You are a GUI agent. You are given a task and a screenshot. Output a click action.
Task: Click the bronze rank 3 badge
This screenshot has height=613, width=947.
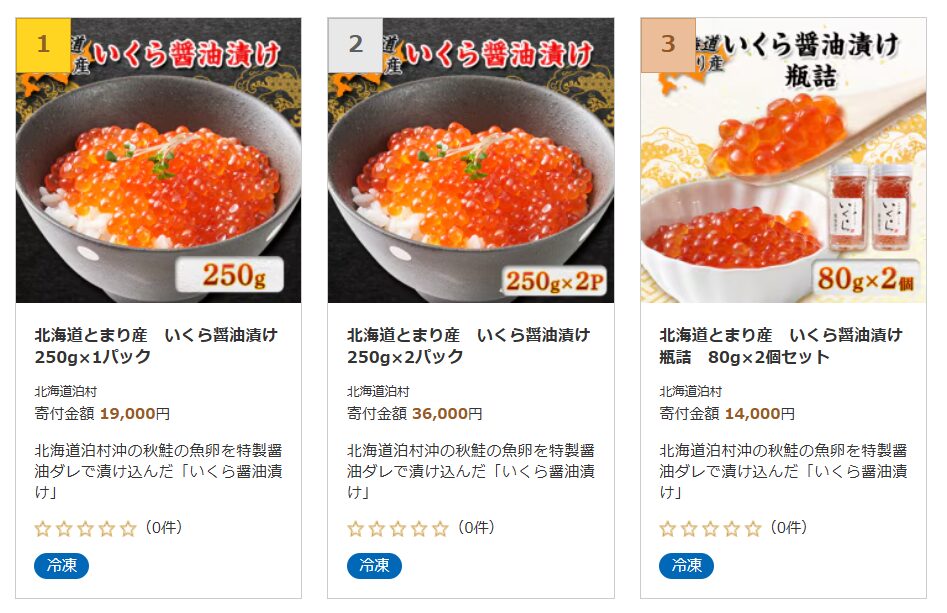tap(668, 45)
